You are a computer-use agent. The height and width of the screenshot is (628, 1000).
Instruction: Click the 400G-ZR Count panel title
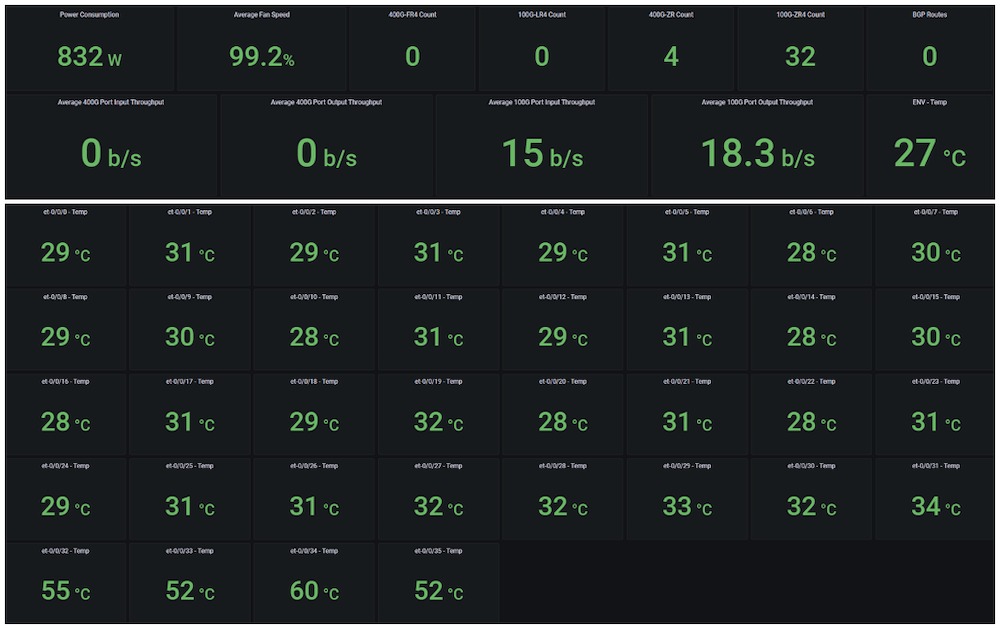pyautogui.click(x=671, y=15)
